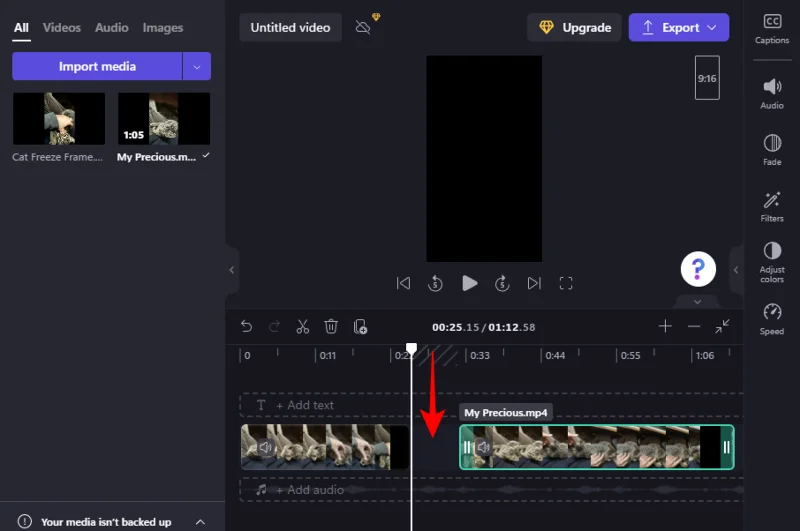Click the video preview canvas

pyautogui.click(x=484, y=159)
